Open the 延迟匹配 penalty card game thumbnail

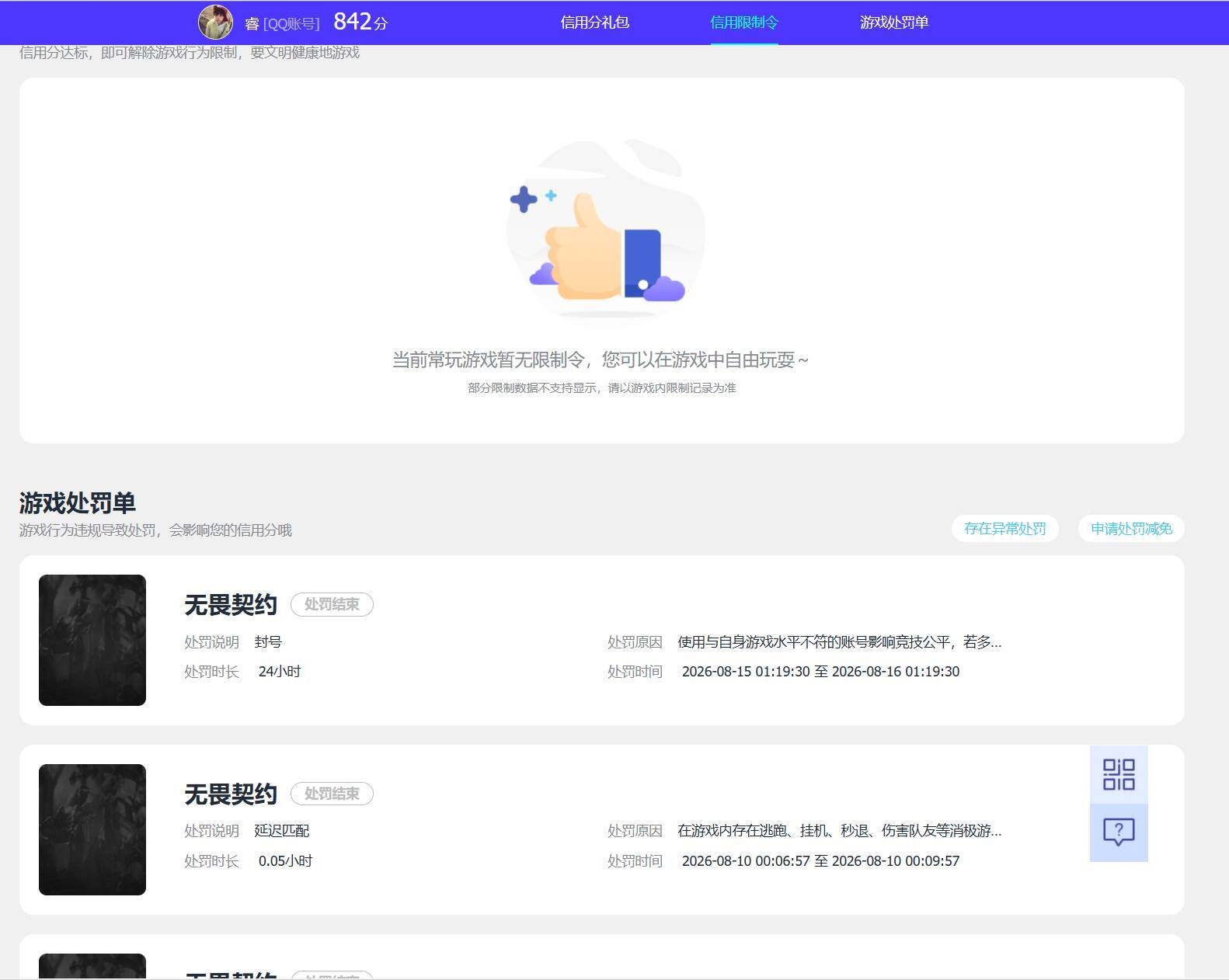tap(92, 829)
